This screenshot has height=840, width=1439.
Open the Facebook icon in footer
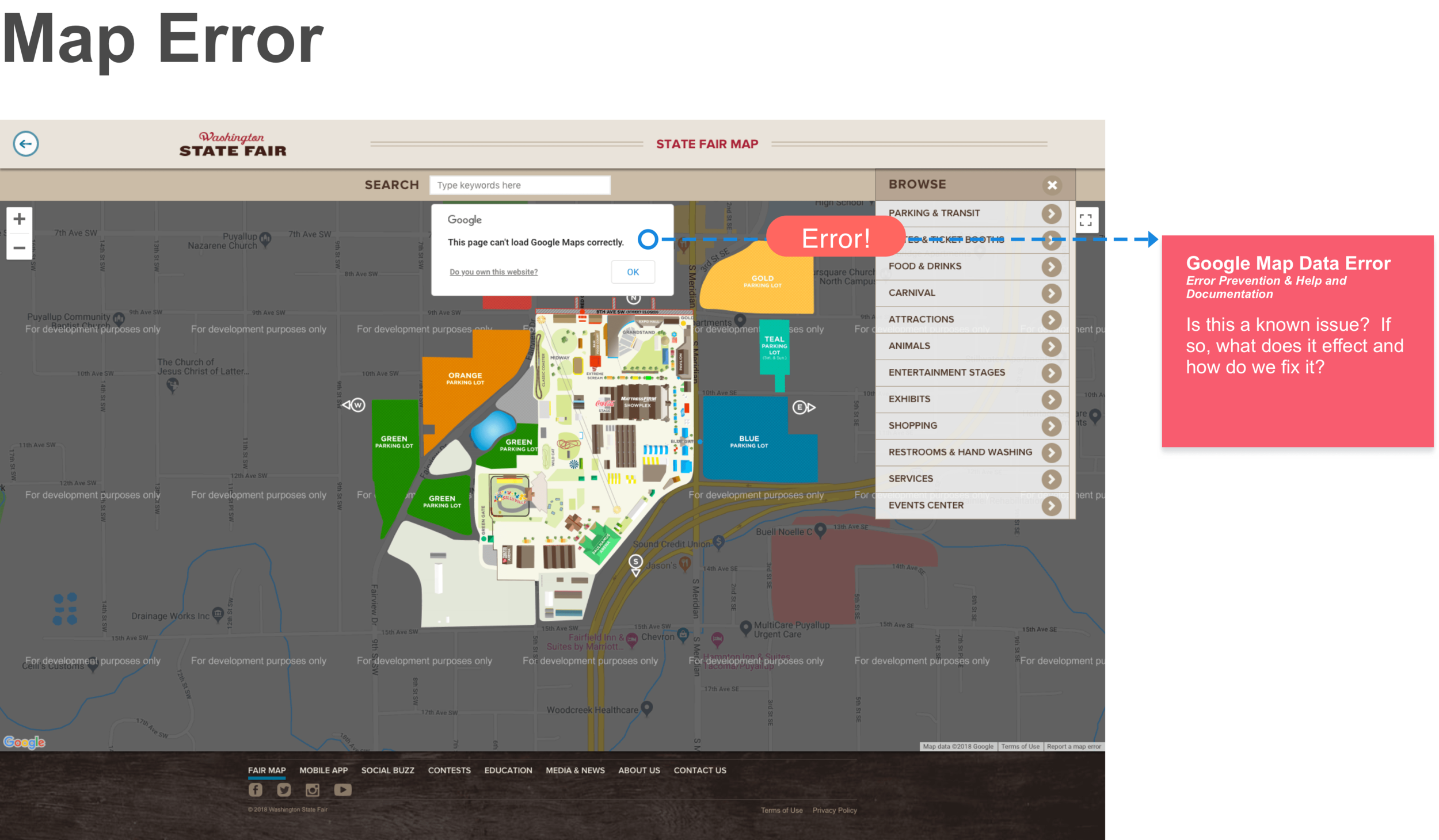(x=255, y=790)
